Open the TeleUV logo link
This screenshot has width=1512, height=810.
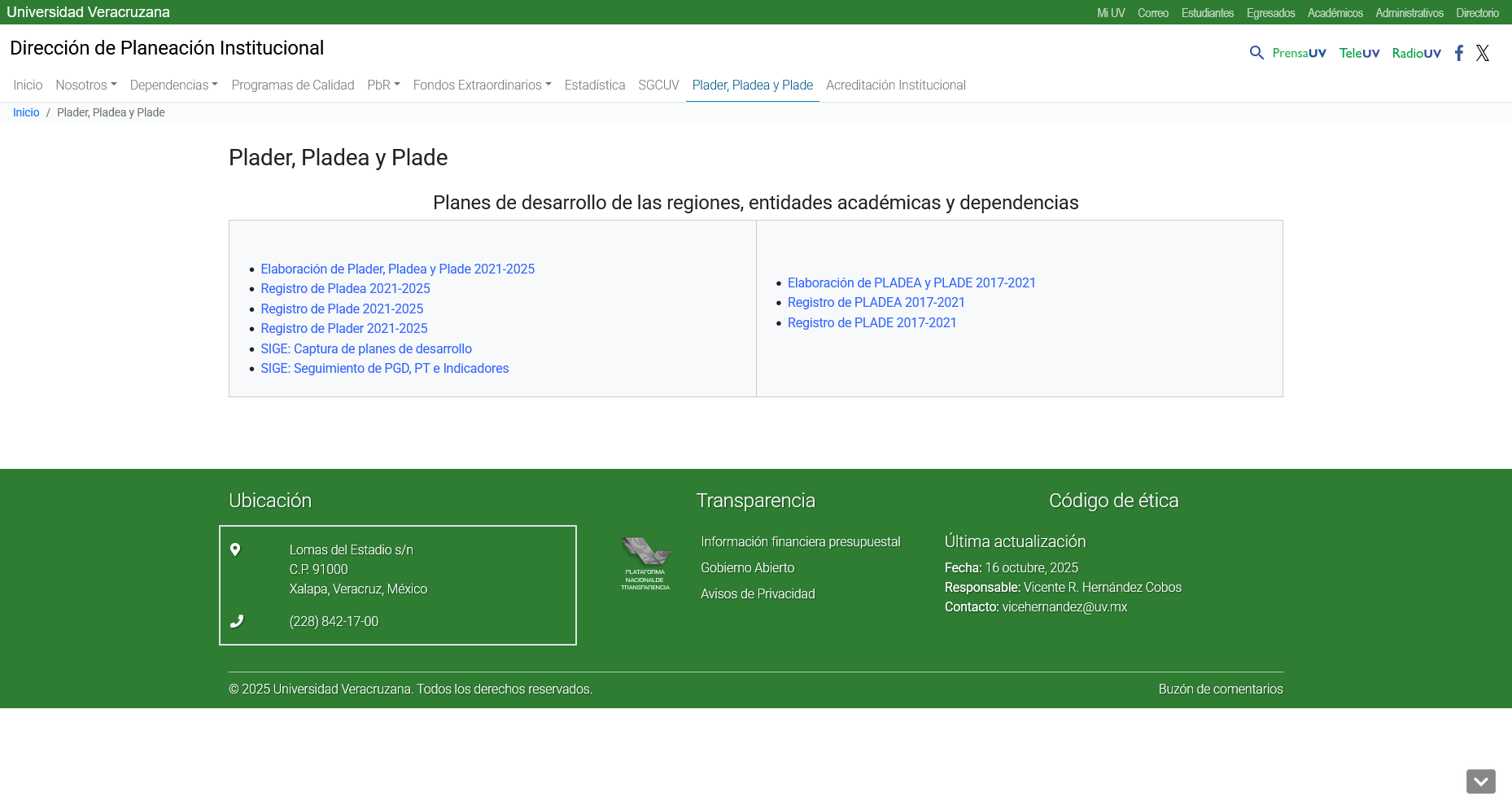[x=1359, y=53]
